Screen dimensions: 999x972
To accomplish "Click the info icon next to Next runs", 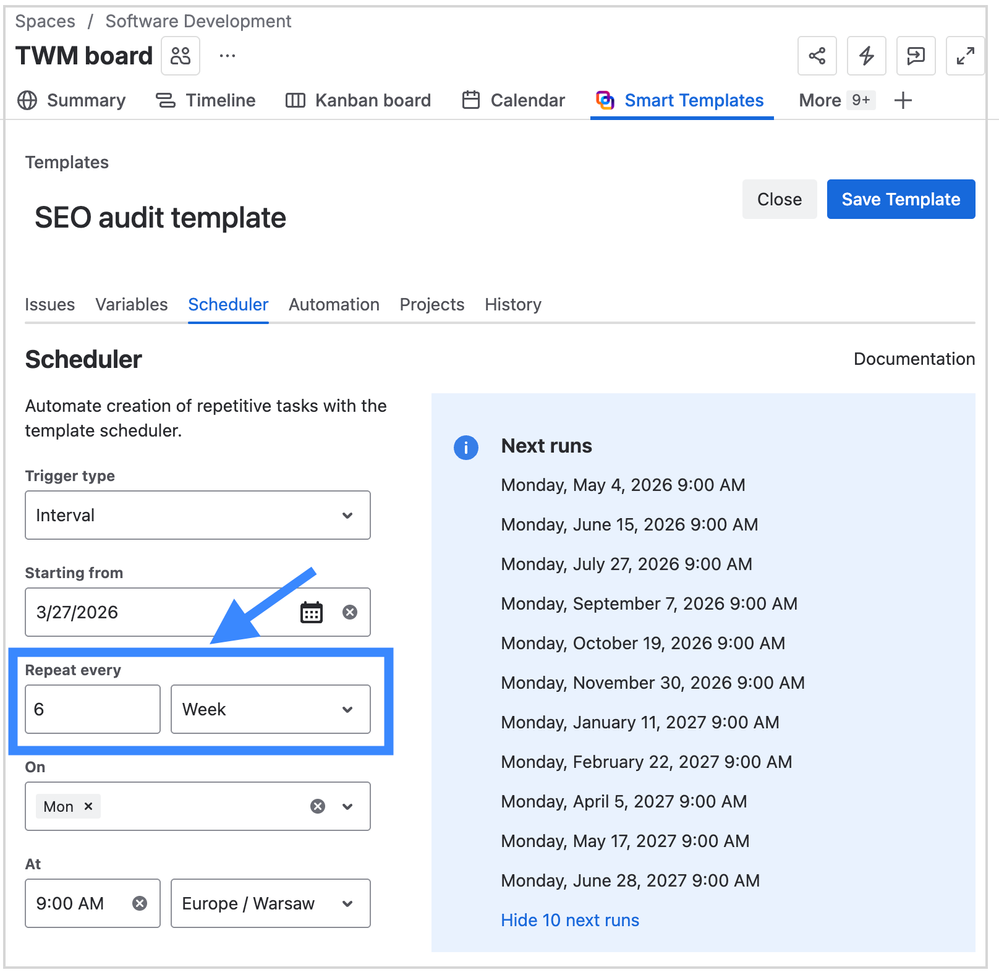I will click(x=466, y=447).
